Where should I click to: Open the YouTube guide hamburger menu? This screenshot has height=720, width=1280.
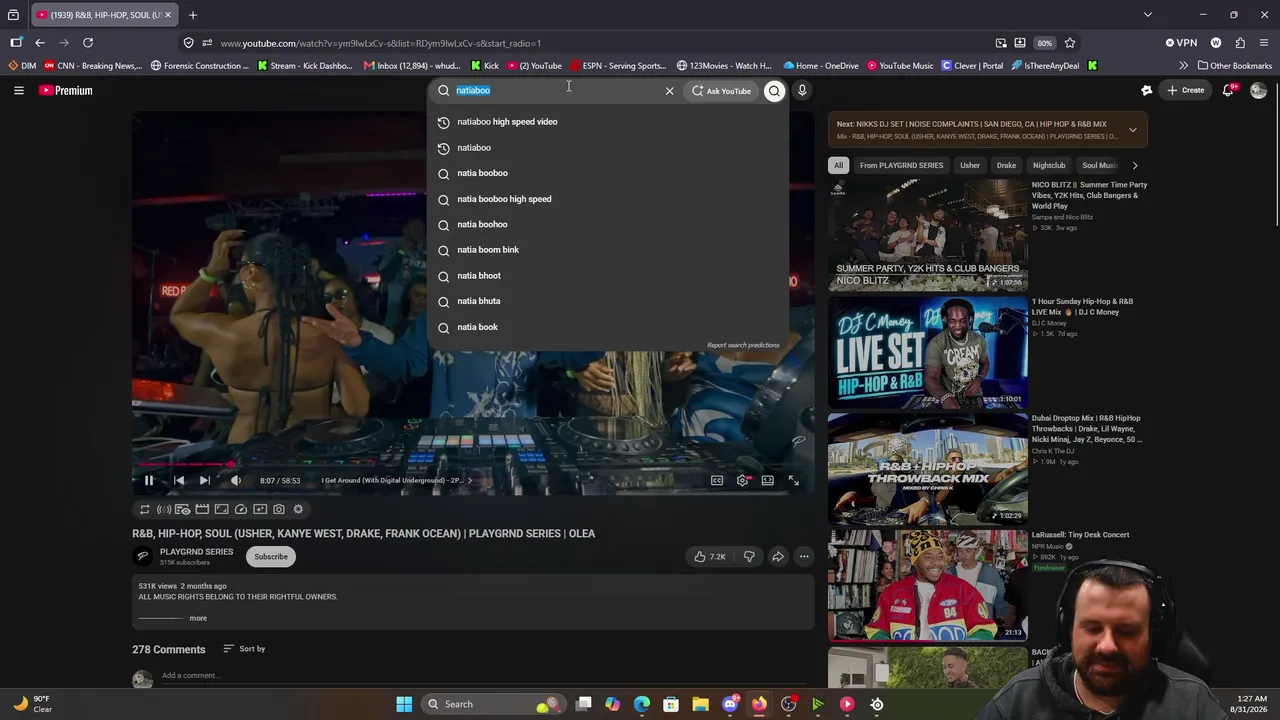pos(18,90)
